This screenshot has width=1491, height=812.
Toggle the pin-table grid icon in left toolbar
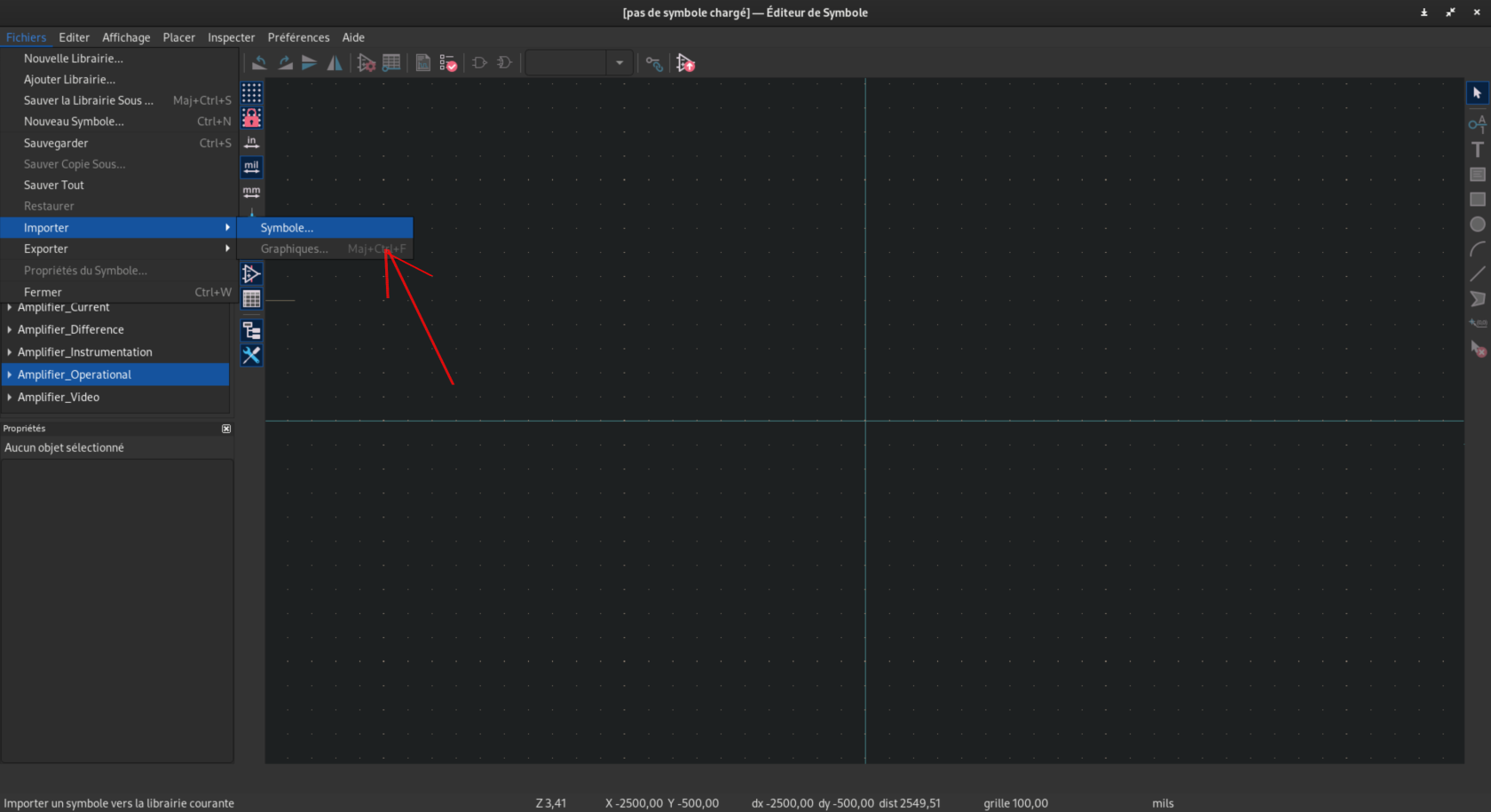pos(252,299)
